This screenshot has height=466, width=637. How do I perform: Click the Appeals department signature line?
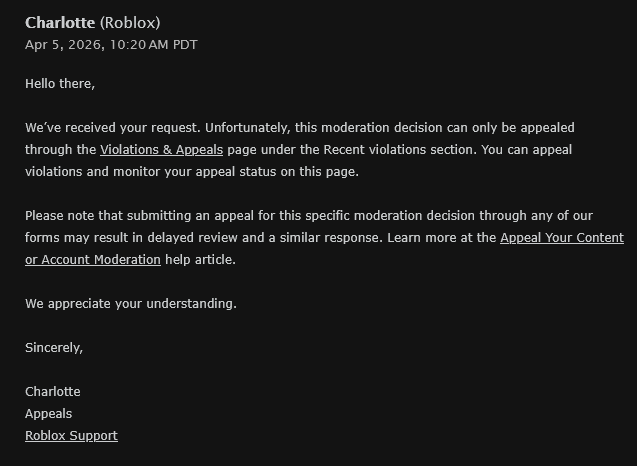(48, 414)
